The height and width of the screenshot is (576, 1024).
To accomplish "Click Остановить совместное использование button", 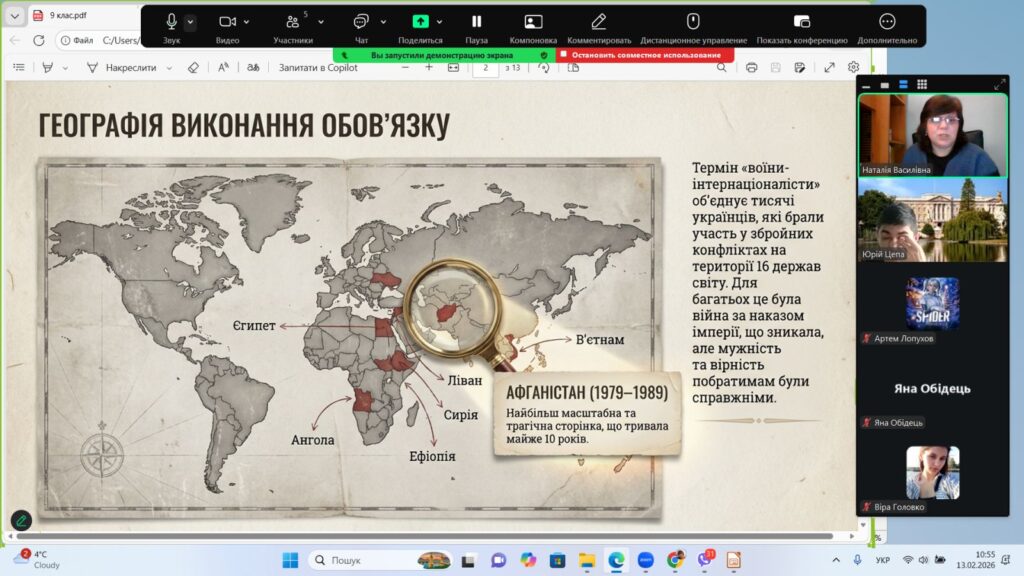I will [645, 55].
